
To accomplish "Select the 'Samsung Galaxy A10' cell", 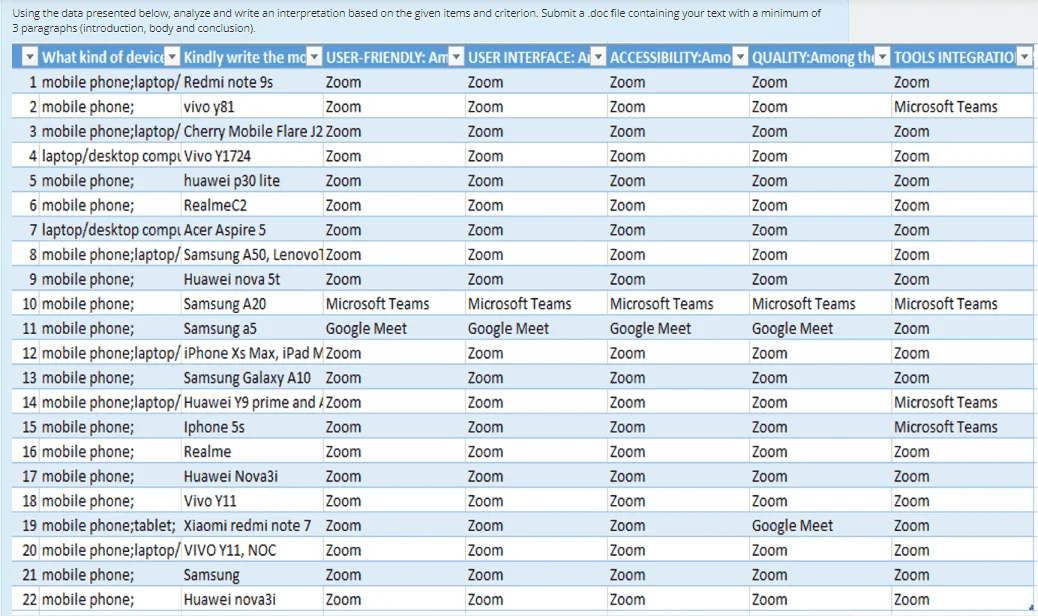I will coord(252,378).
